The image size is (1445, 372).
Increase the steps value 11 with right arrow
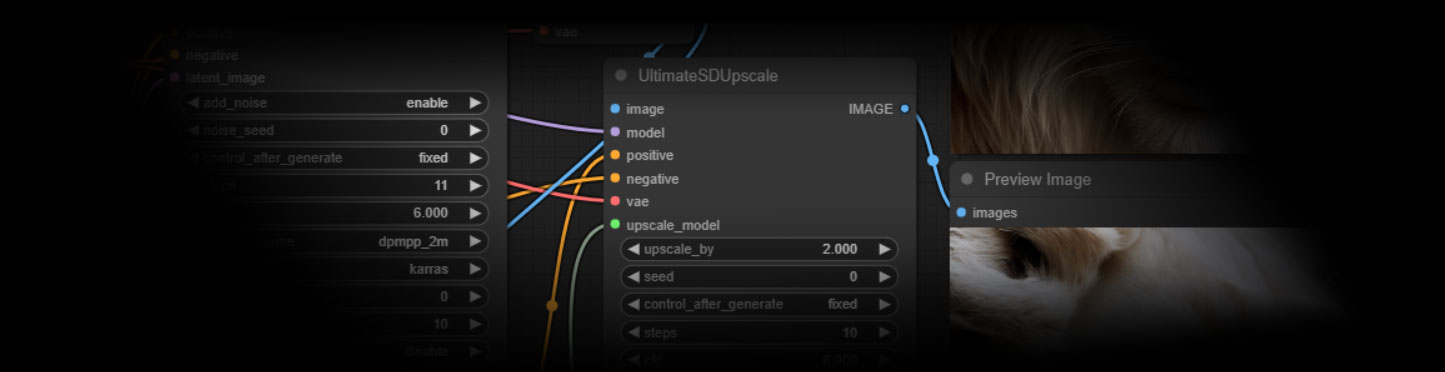(475, 185)
